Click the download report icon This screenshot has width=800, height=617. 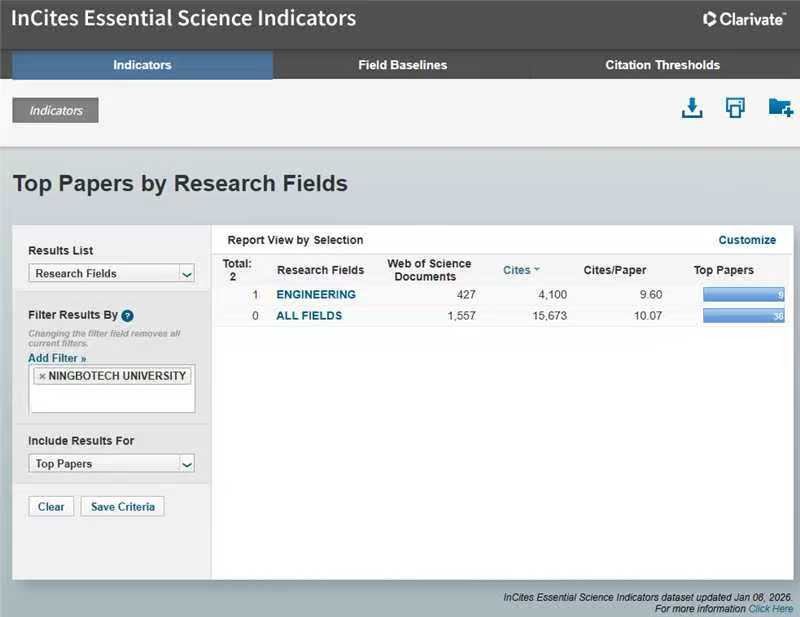click(x=692, y=108)
